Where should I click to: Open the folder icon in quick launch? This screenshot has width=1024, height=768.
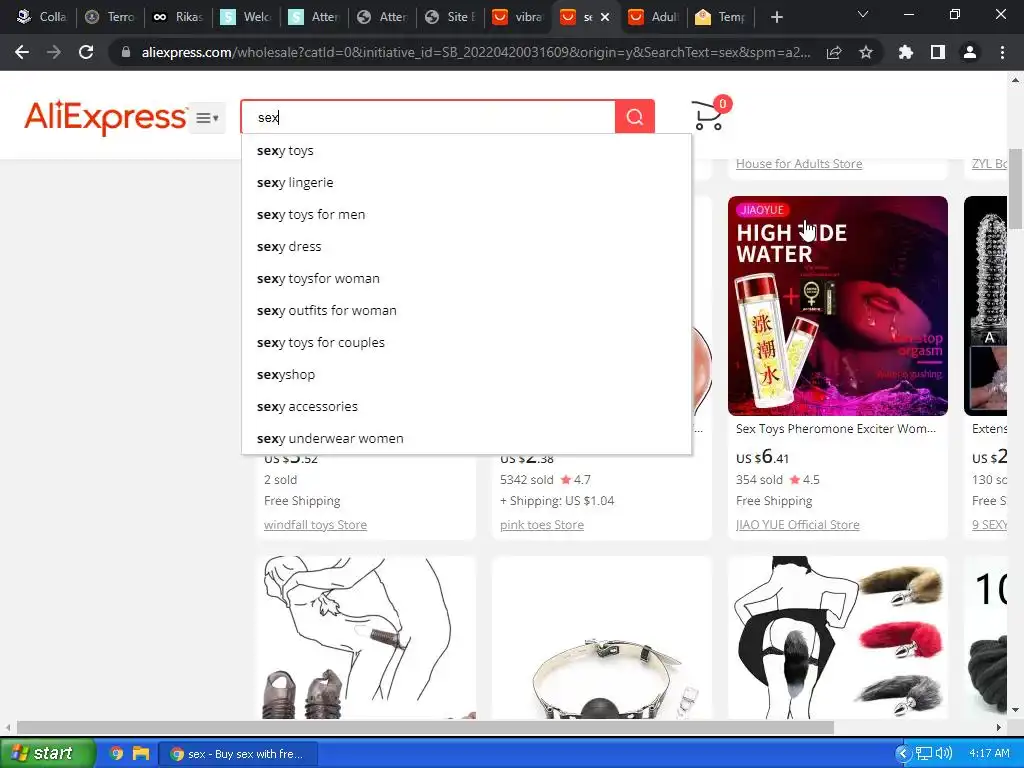tap(140, 754)
